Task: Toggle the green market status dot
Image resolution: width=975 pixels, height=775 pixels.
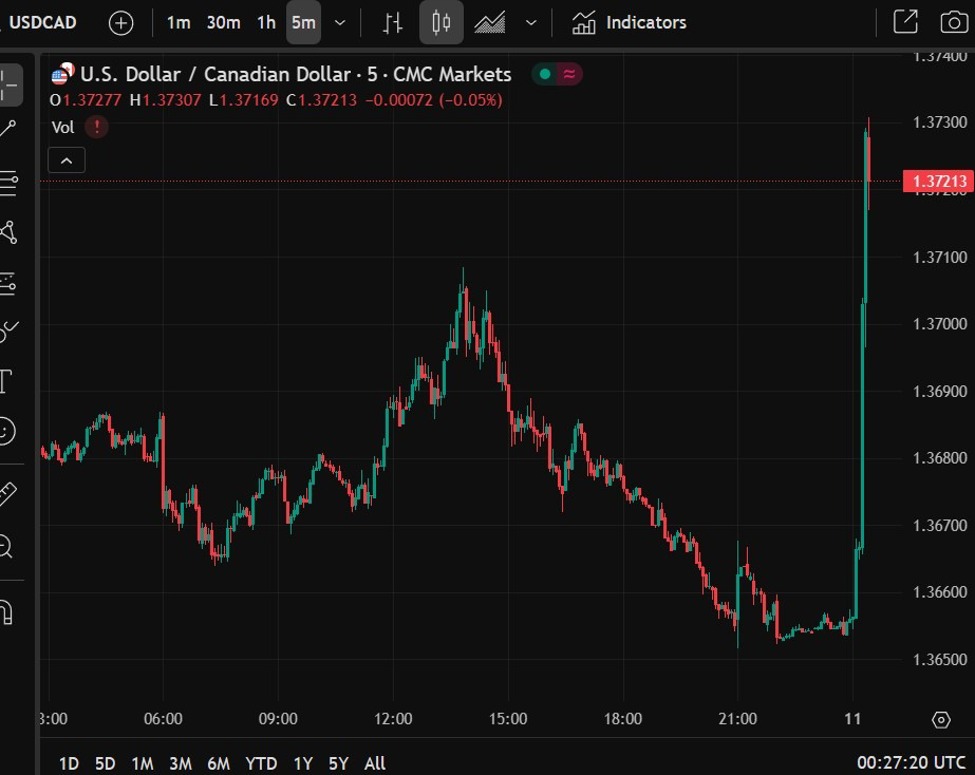Action: click(544, 74)
